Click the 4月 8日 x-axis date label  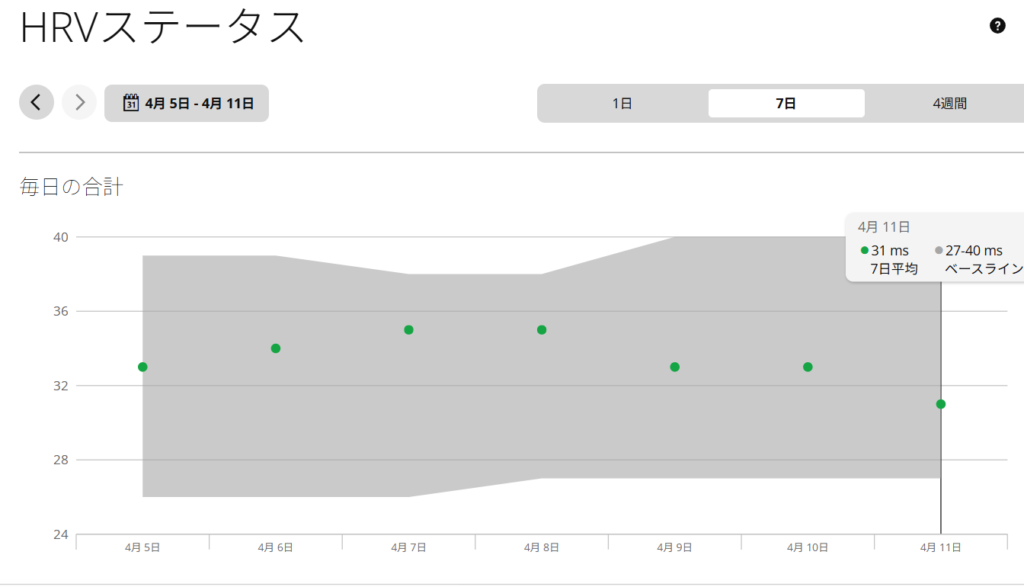click(x=541, y=547)
